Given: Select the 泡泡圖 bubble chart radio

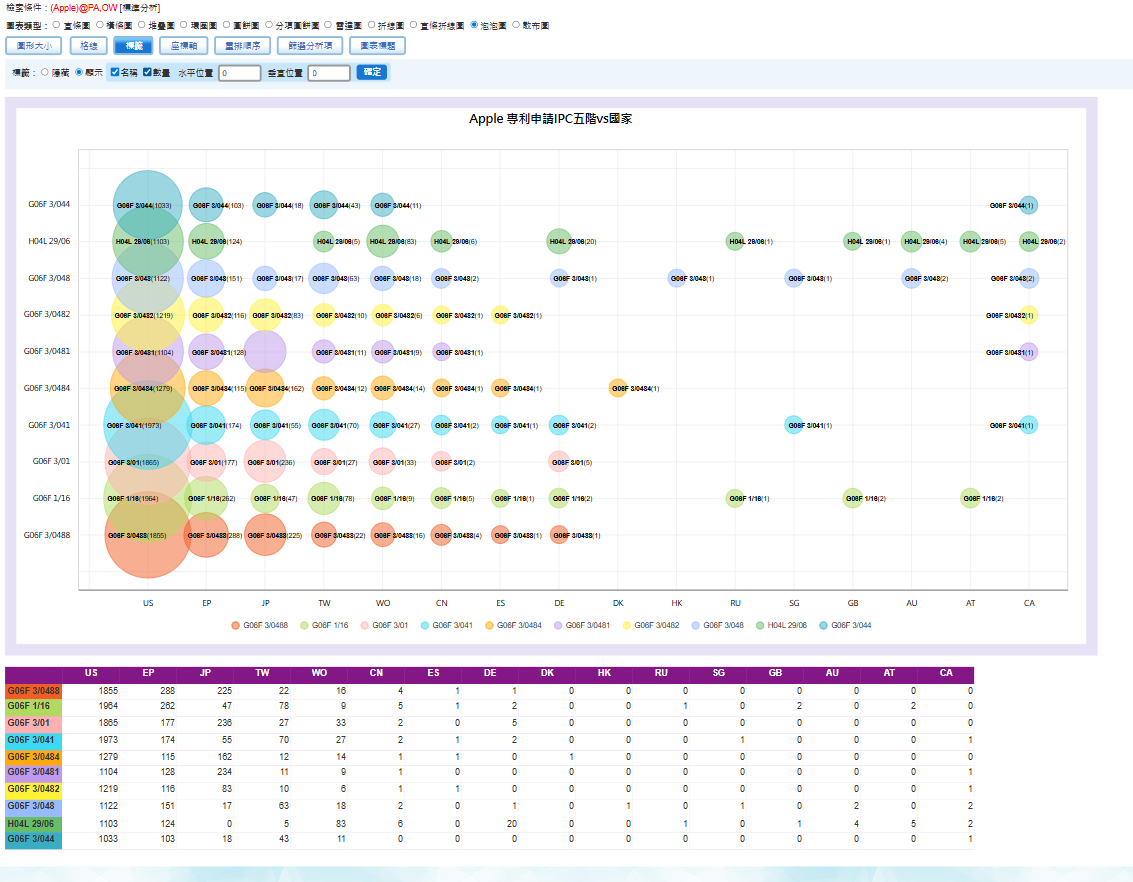Looking at the screenshot, I should click(474, 25).
